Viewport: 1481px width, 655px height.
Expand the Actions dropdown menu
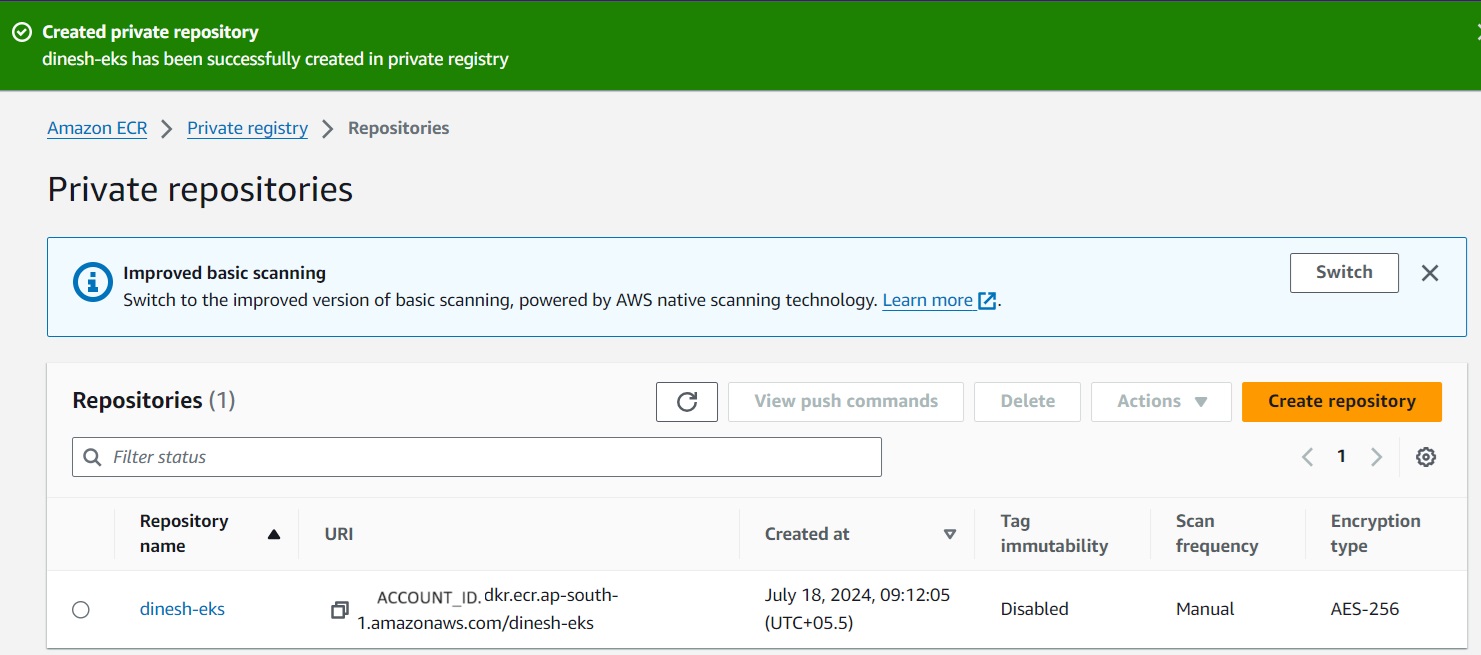1161,402
